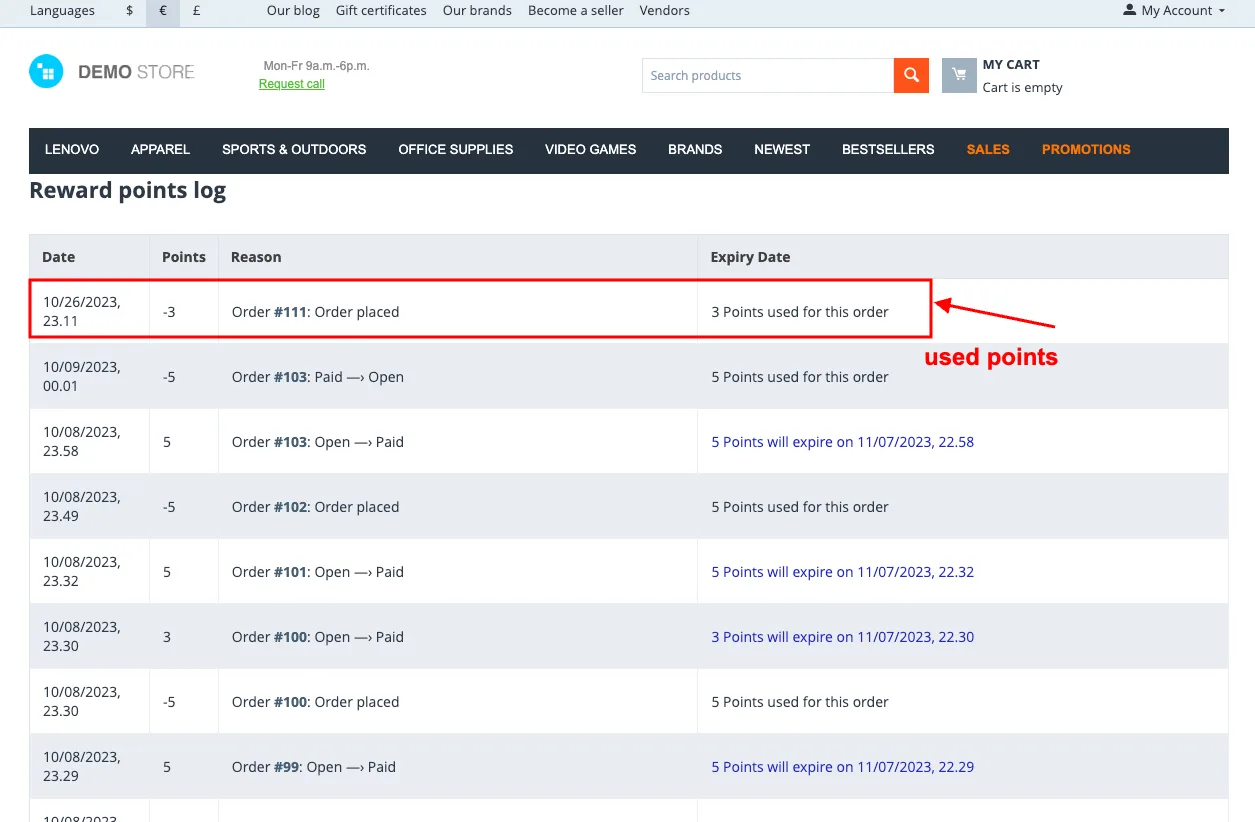
Task: Go to Sports & Outdoors category
Action: tap(294, 149)
